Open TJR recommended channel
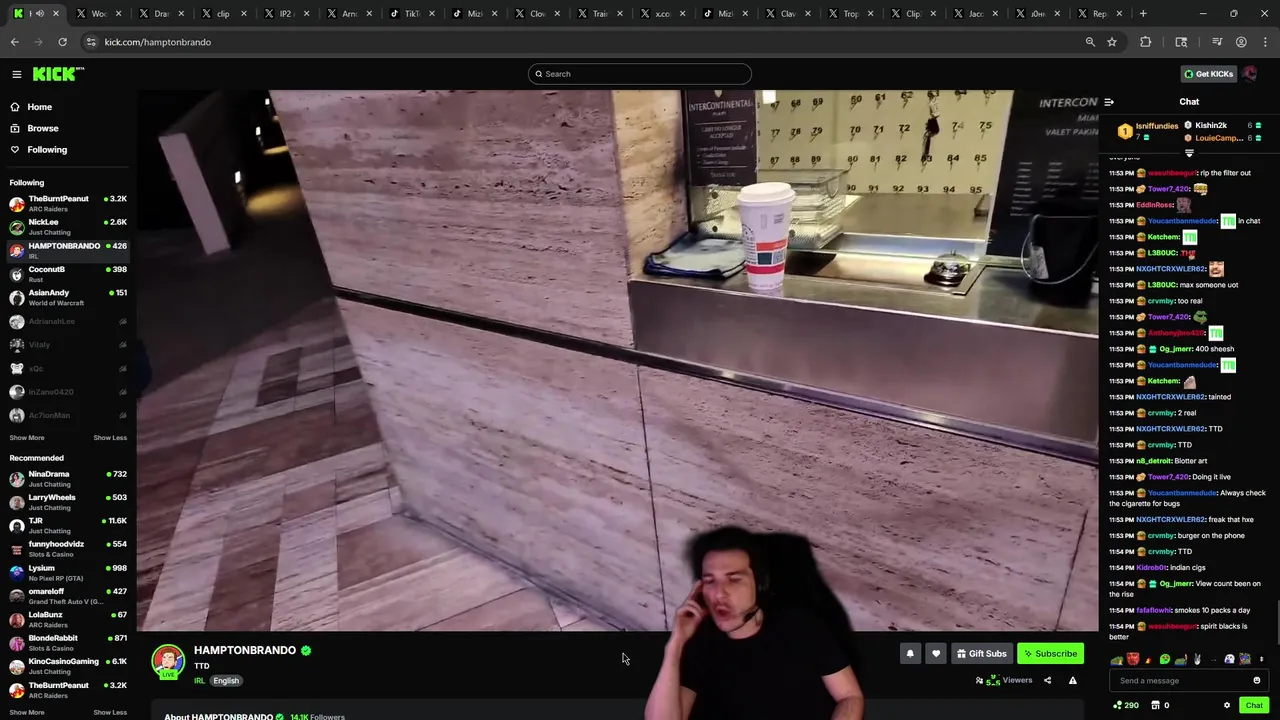 pyautogui.click(x=68, y=526)
